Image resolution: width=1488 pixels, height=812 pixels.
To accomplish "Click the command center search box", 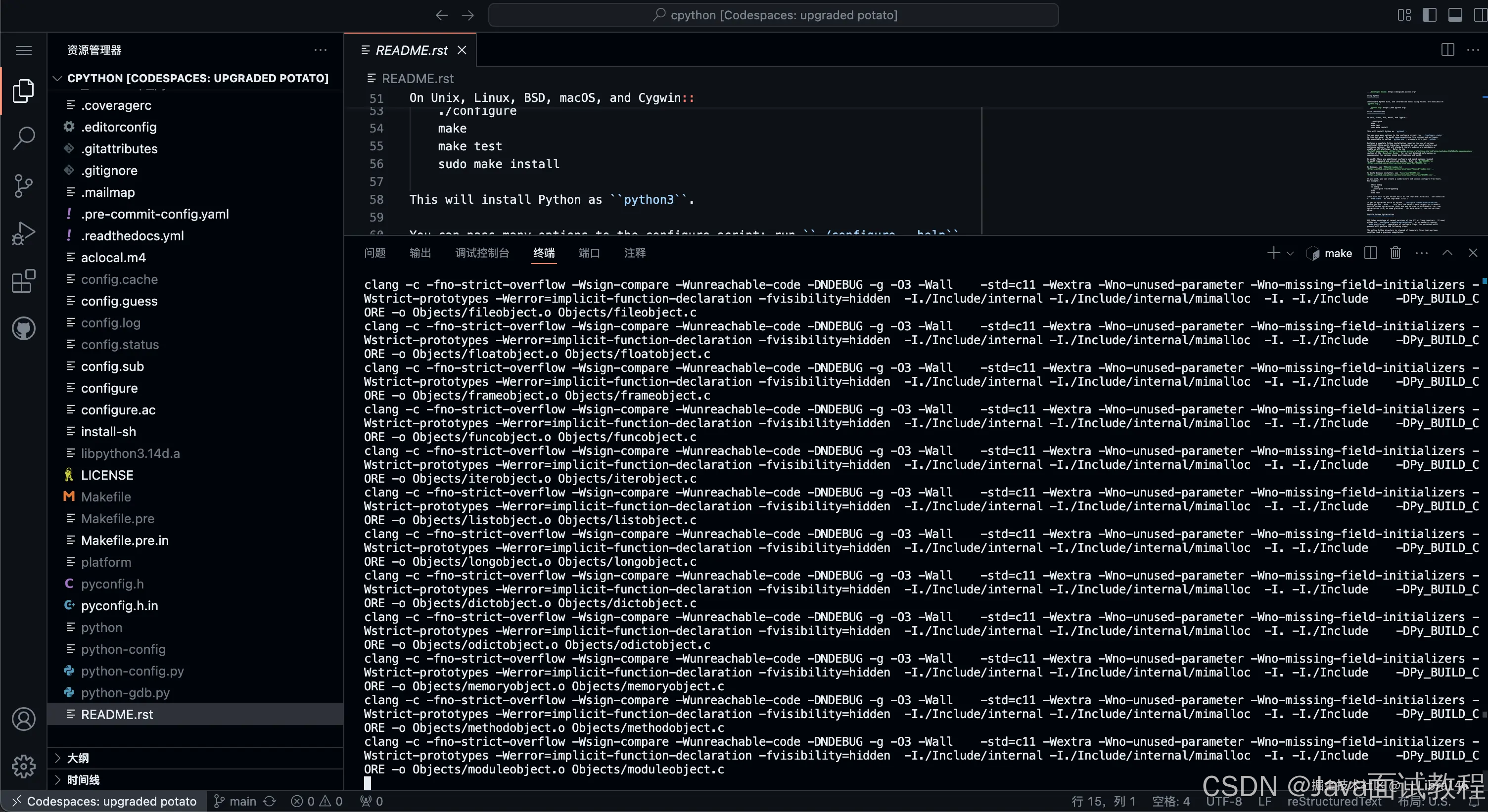I will 774,15.
